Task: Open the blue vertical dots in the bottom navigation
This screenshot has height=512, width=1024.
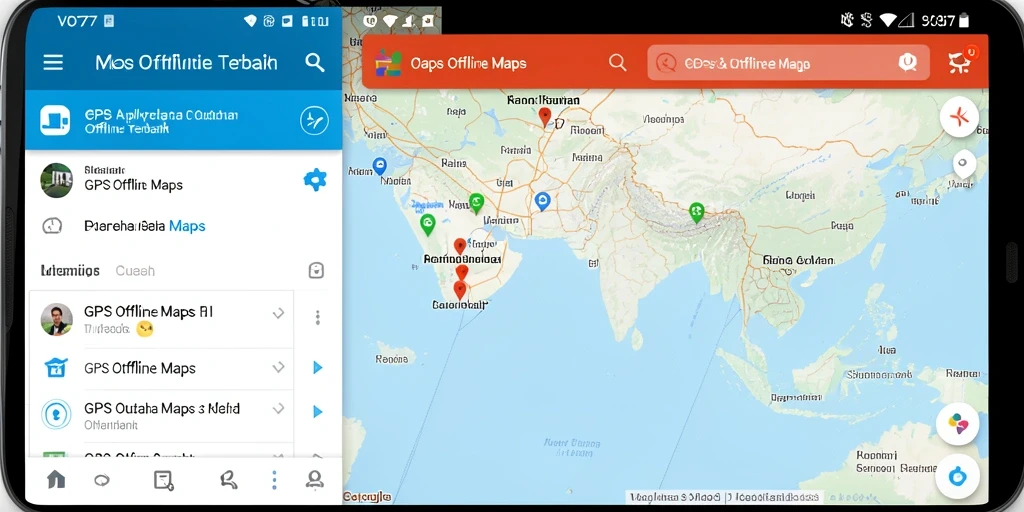Action: pos(274,480)
